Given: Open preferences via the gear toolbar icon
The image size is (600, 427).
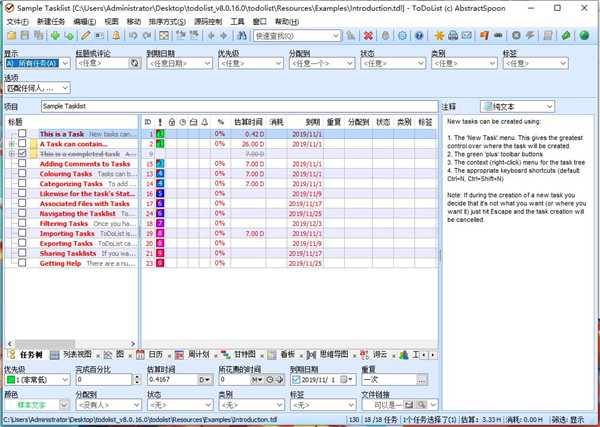Looking at the screenshot, I should [x=403, y=35].
